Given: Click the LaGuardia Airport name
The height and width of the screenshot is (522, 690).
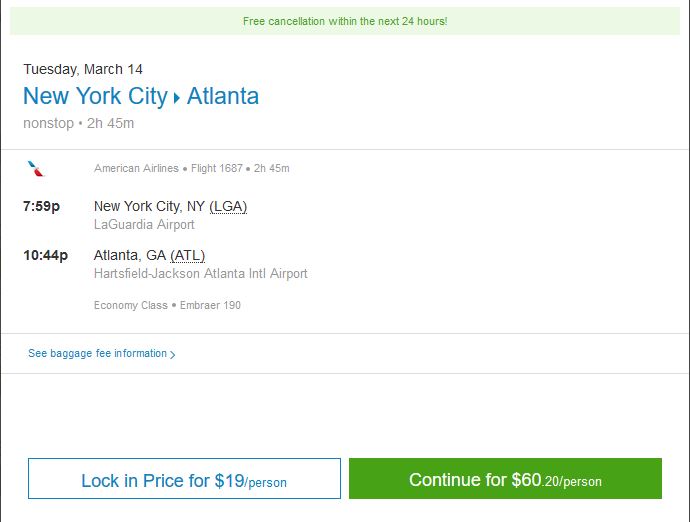Looking at the screenshot, I should [x=144, y=224].
